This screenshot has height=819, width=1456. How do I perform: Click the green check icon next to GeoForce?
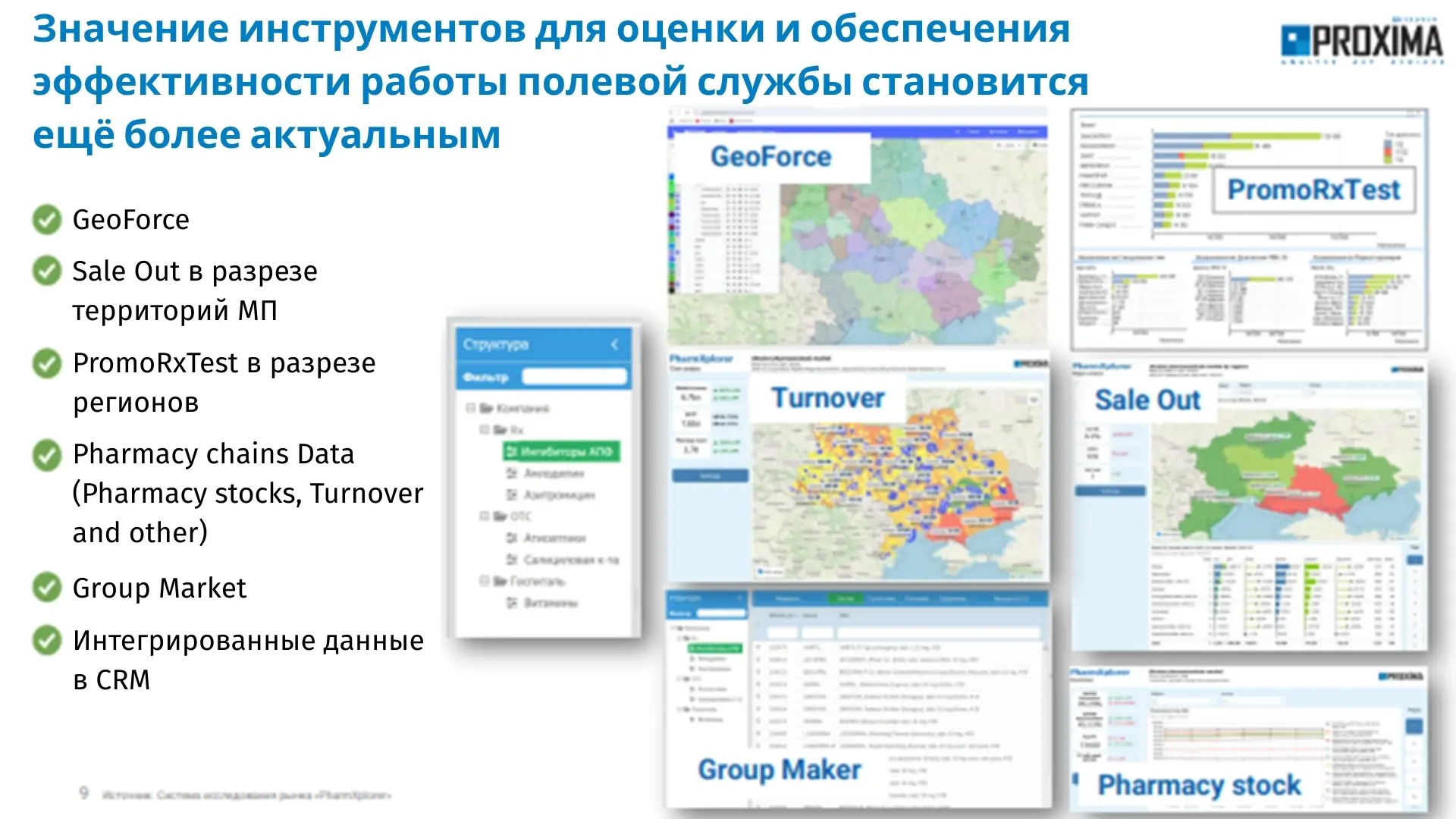tap(47, 219)
